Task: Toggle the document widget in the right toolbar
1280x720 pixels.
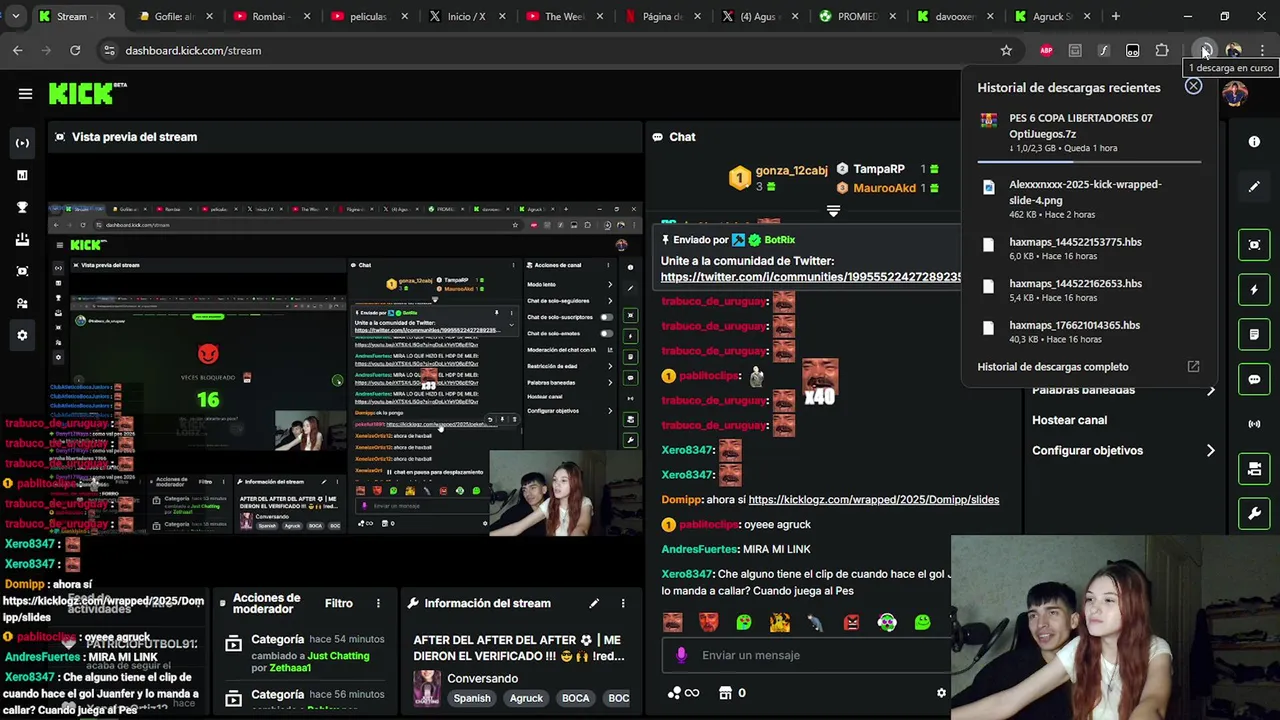Action: 1254,334
